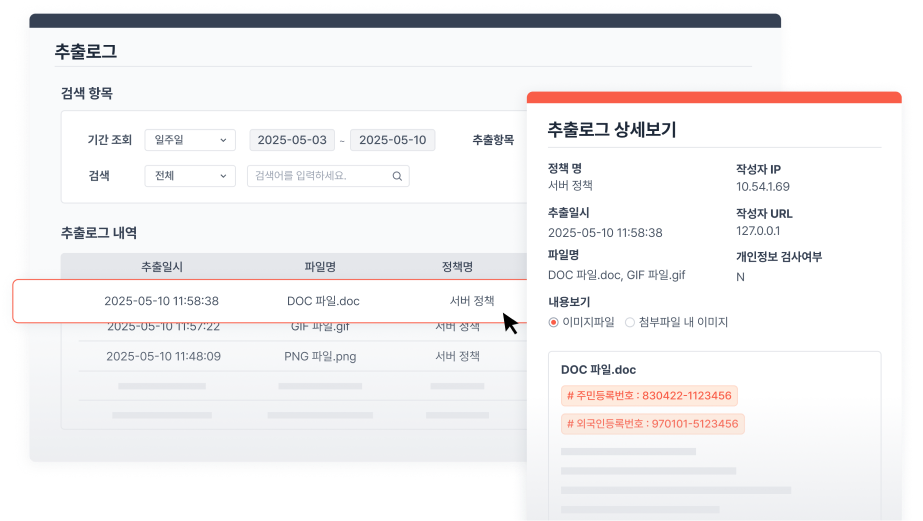Click the search magnifier icon
The image size is (923, 521).
[397, 176]
